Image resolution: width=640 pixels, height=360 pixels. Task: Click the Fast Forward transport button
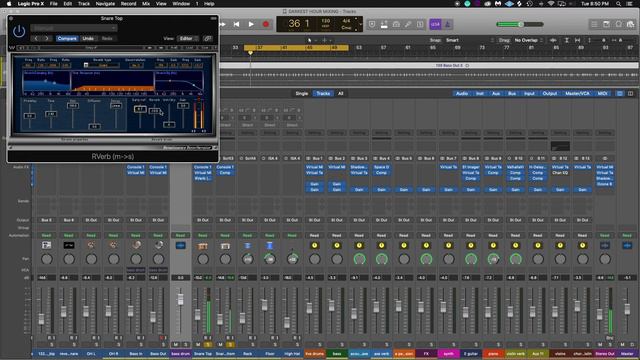point(223,24)
